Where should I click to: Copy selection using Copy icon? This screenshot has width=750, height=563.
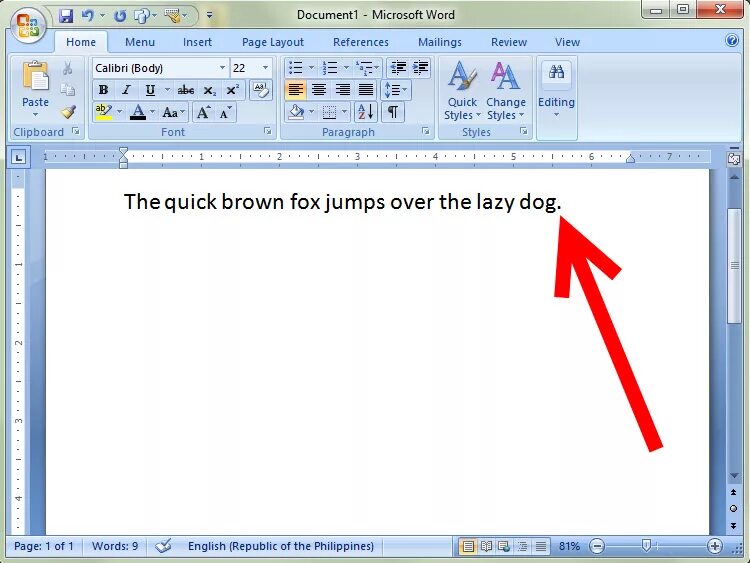tap(67, 90)
